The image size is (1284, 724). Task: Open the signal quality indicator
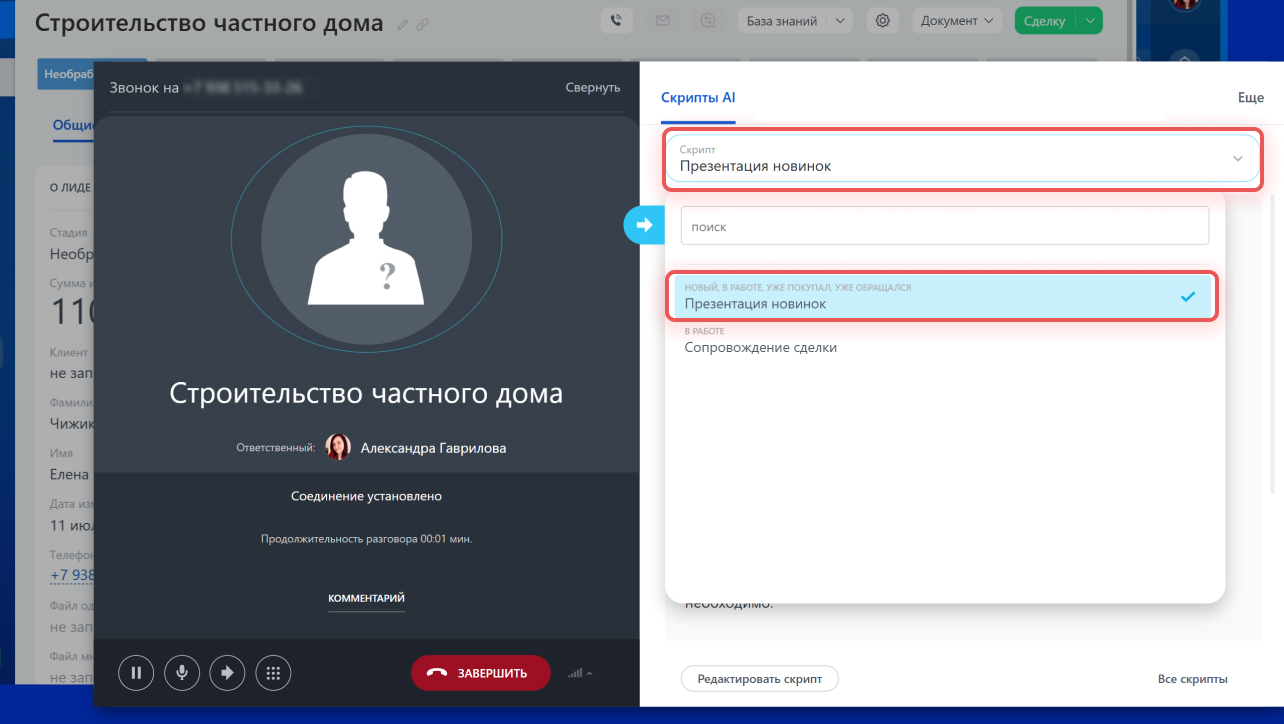[x=579, y=673]
